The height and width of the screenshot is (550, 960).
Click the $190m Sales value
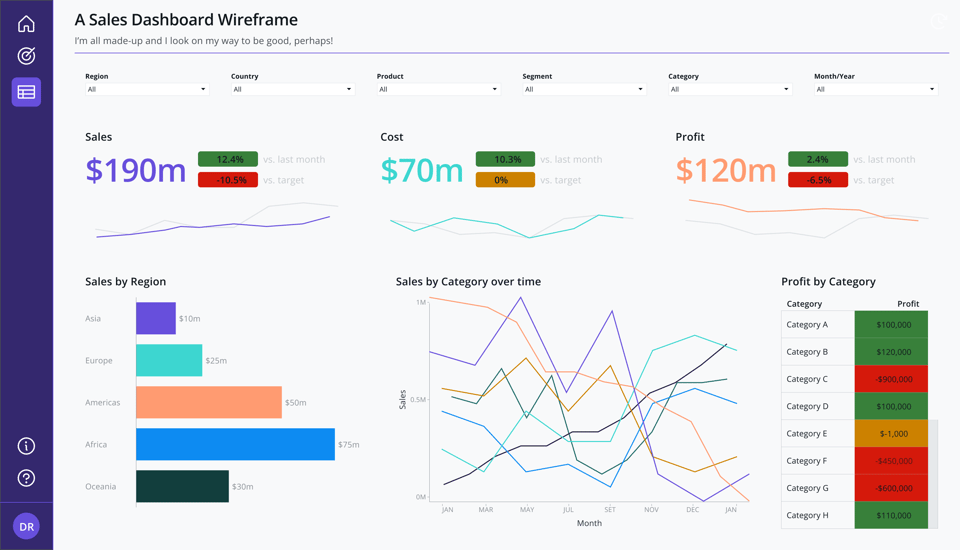click(x=135, y=170)
